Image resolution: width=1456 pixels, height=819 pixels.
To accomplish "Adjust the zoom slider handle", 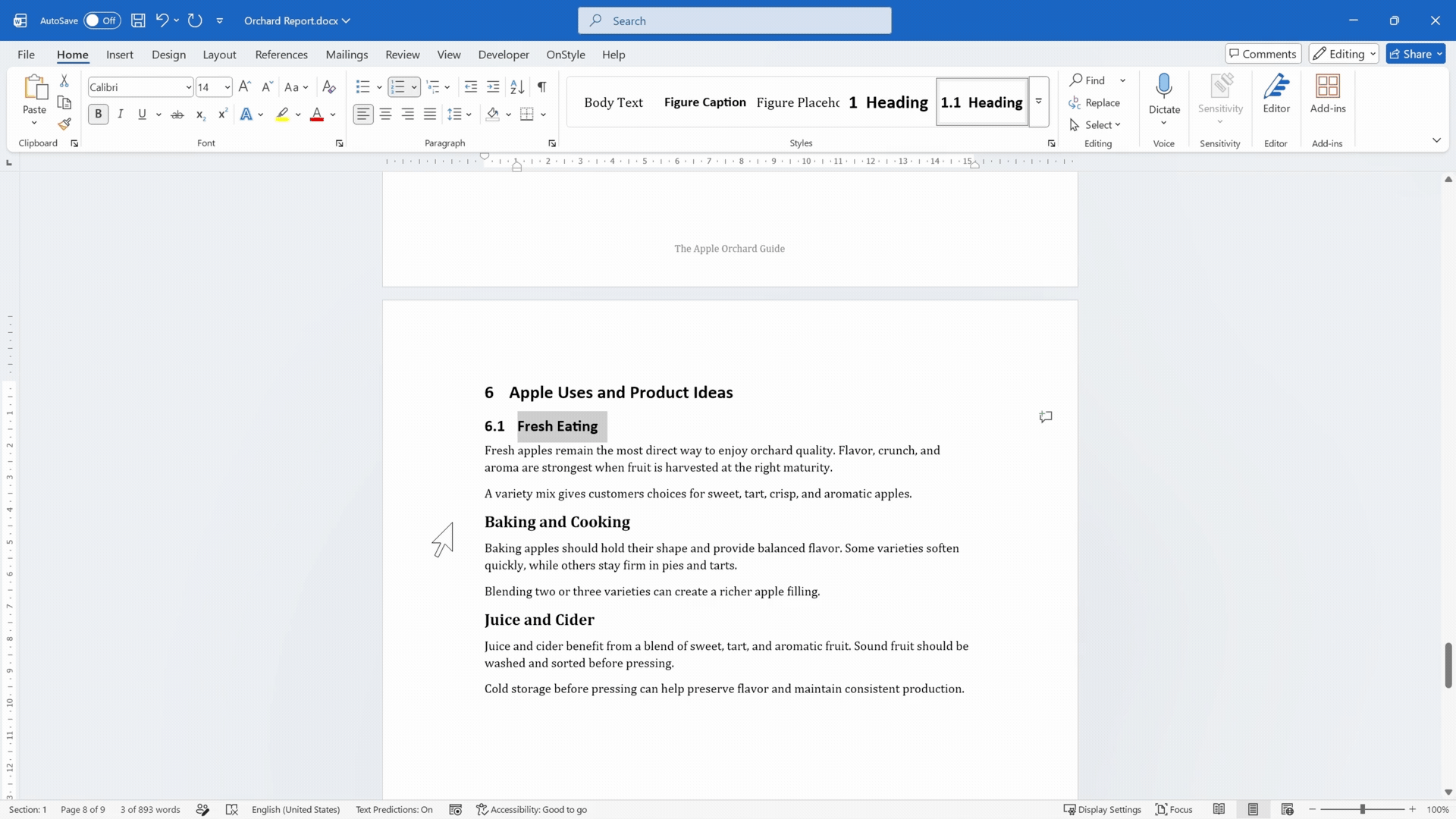I will pyautogui.click(x=1362, y=809).
